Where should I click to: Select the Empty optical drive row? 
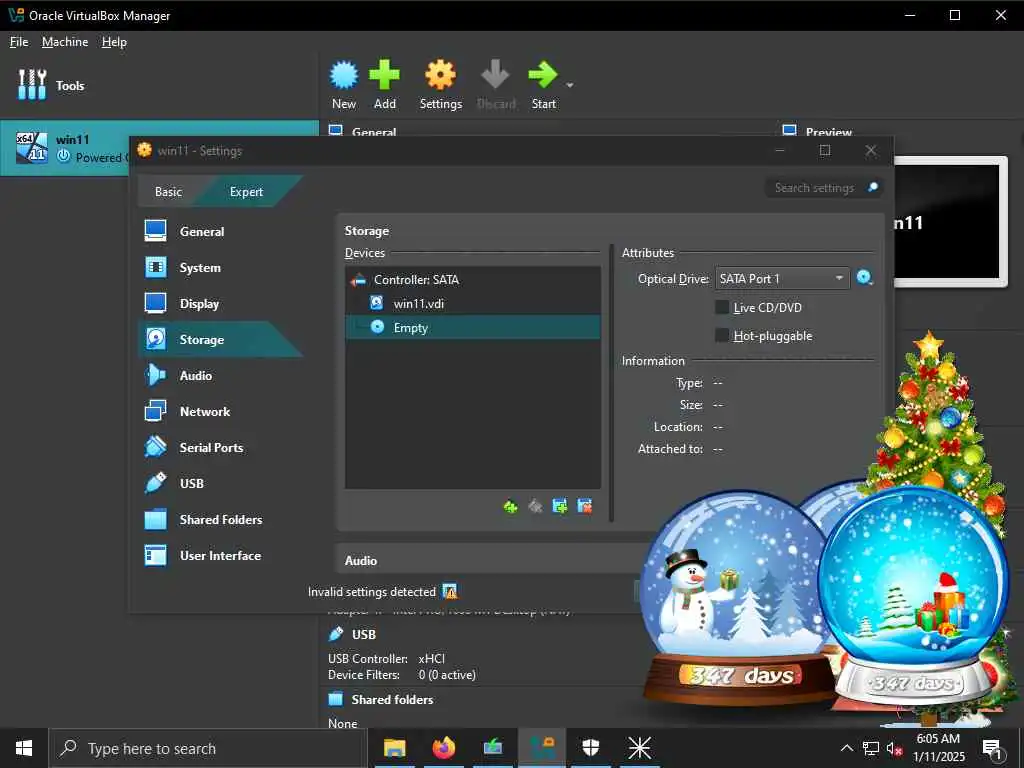(473, 327)
